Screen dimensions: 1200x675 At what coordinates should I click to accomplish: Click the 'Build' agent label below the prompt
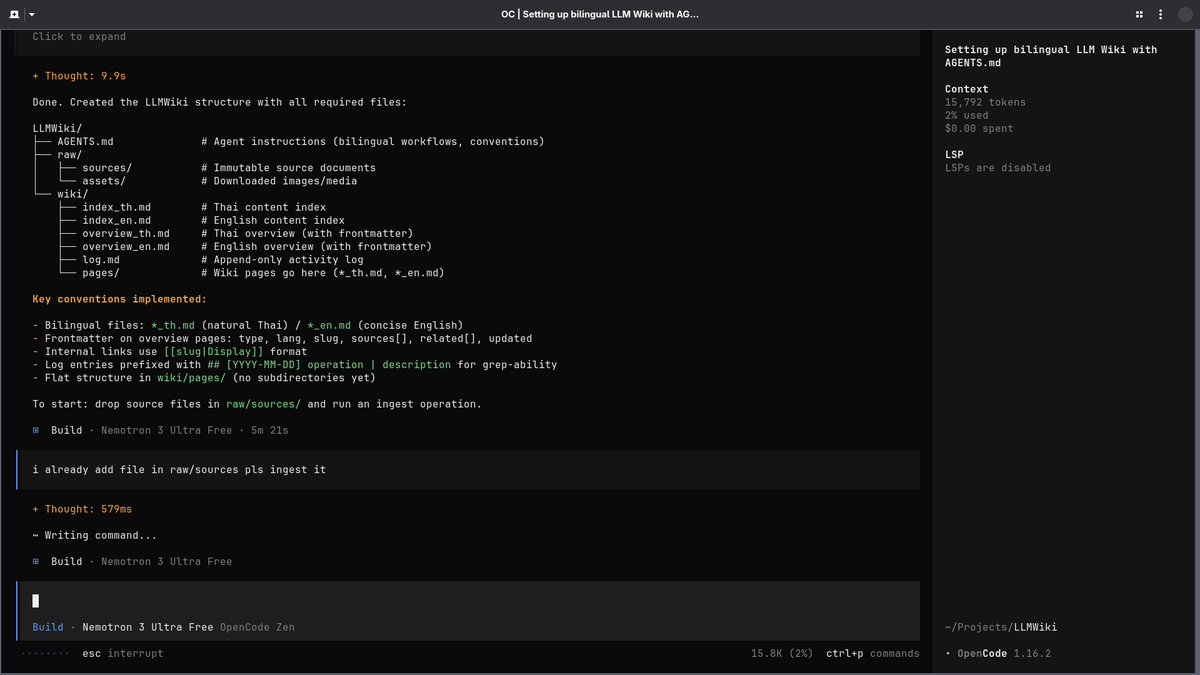tap(48, 627)
